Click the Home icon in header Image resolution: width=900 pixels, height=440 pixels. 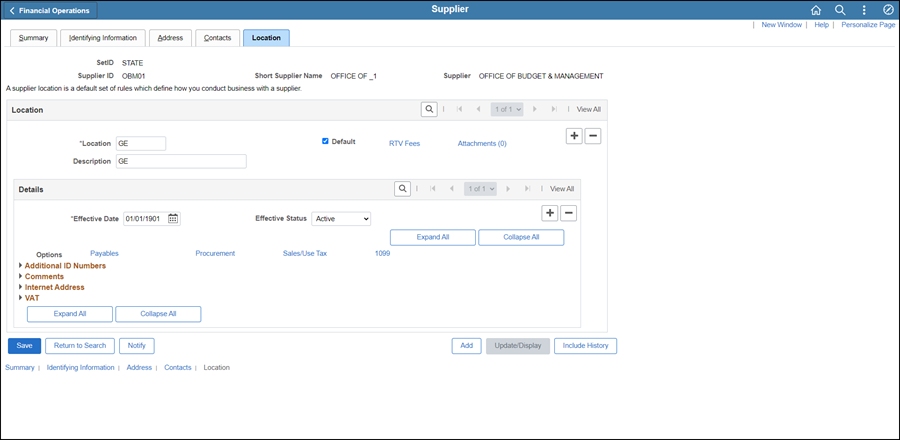(816, 10)
